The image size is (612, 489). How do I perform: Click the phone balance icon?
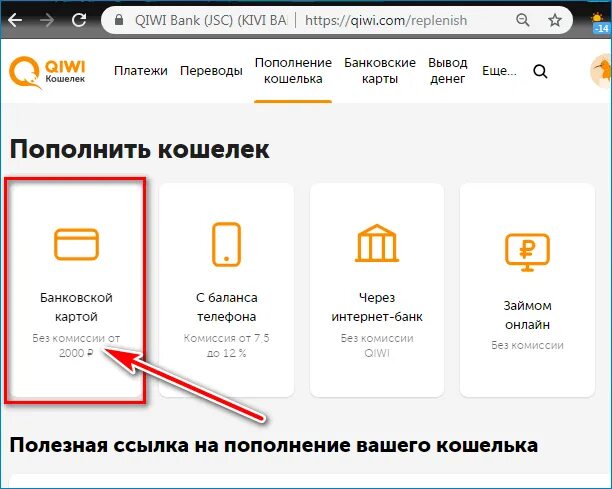point(226,244)
